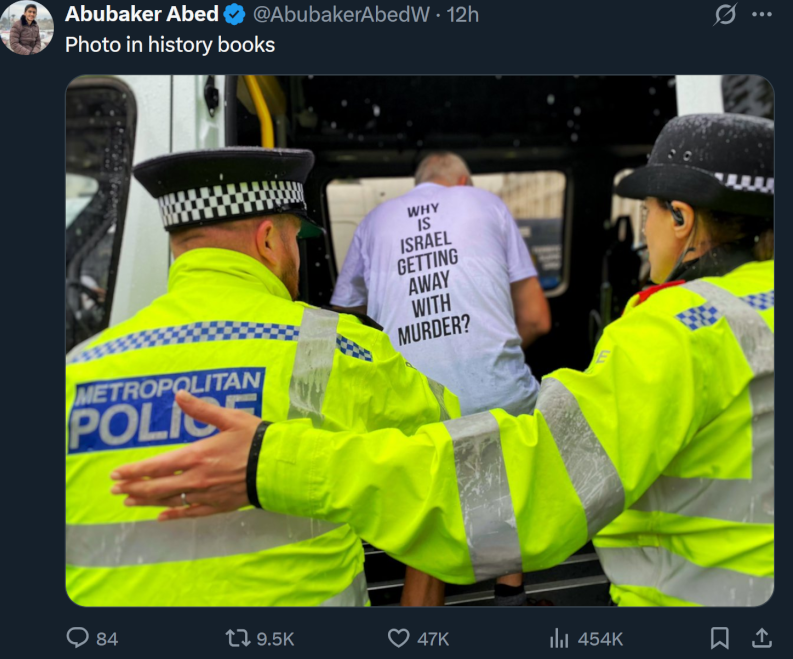Click the blue verified badge
The image size is (793, 659).
pos(234,15)
